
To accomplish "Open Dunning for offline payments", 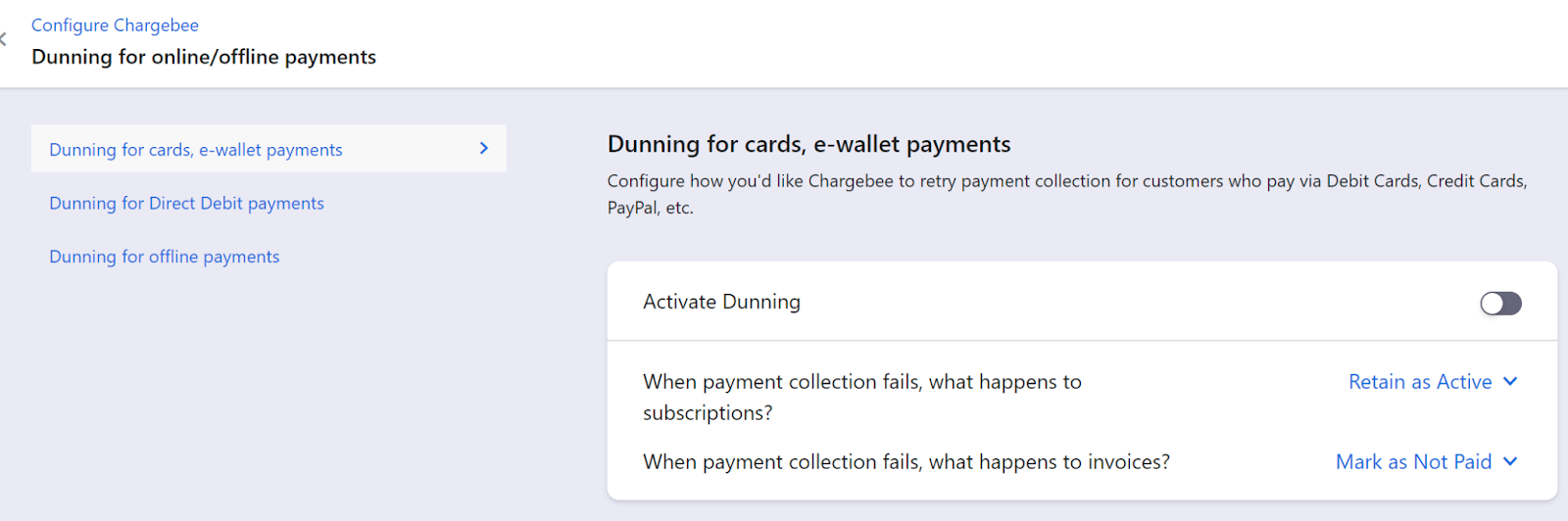I will click(165, 257).
